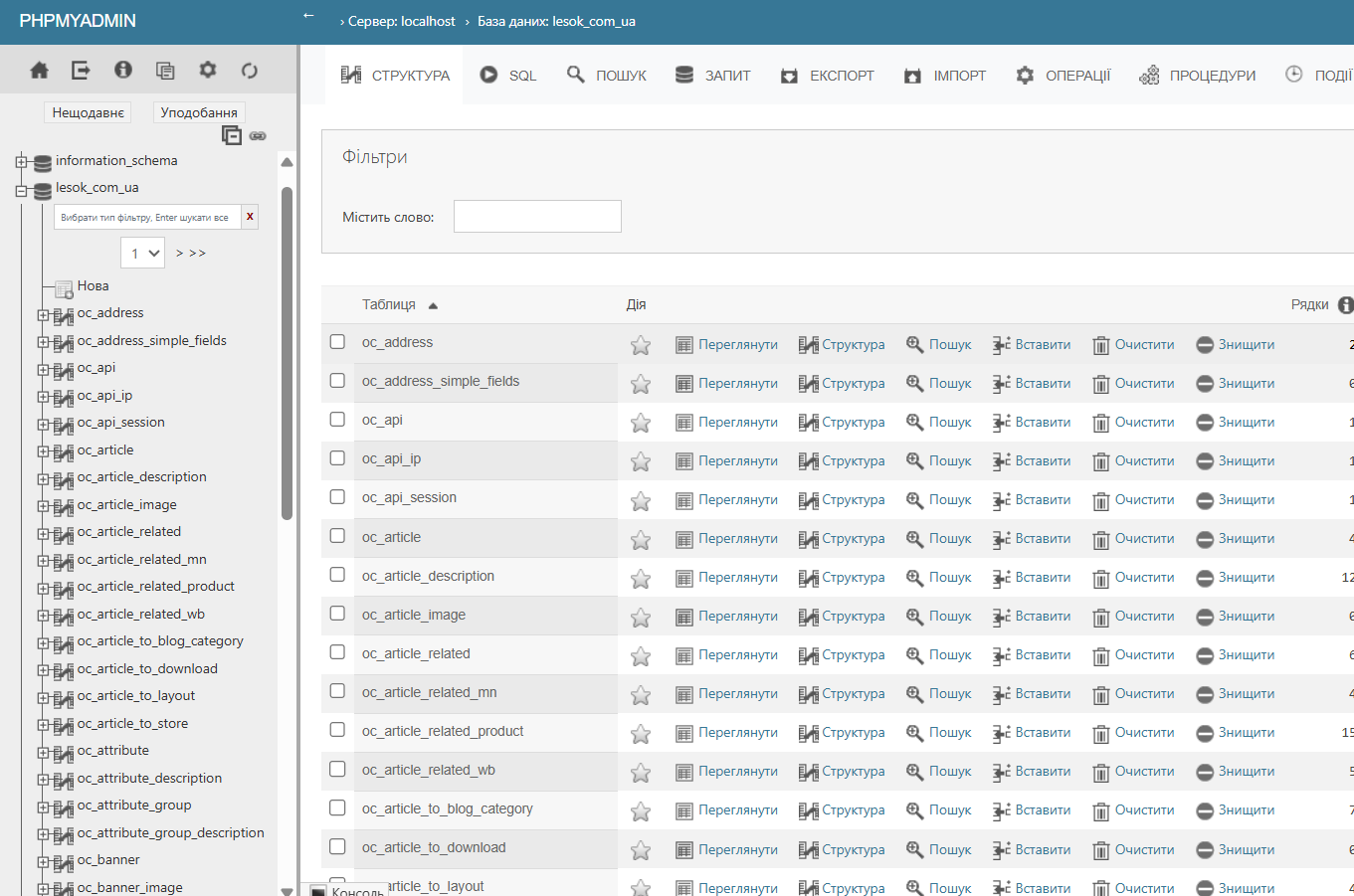Select the oc_article_image row checkbox
The image size is (1354, 896).
click(x=337, y=614)
